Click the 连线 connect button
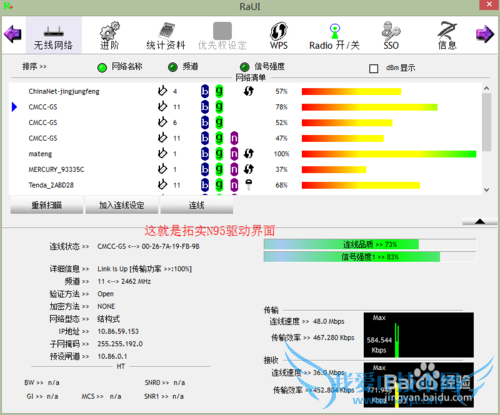The width and height of the screenshot is (500, 415). 197,205
